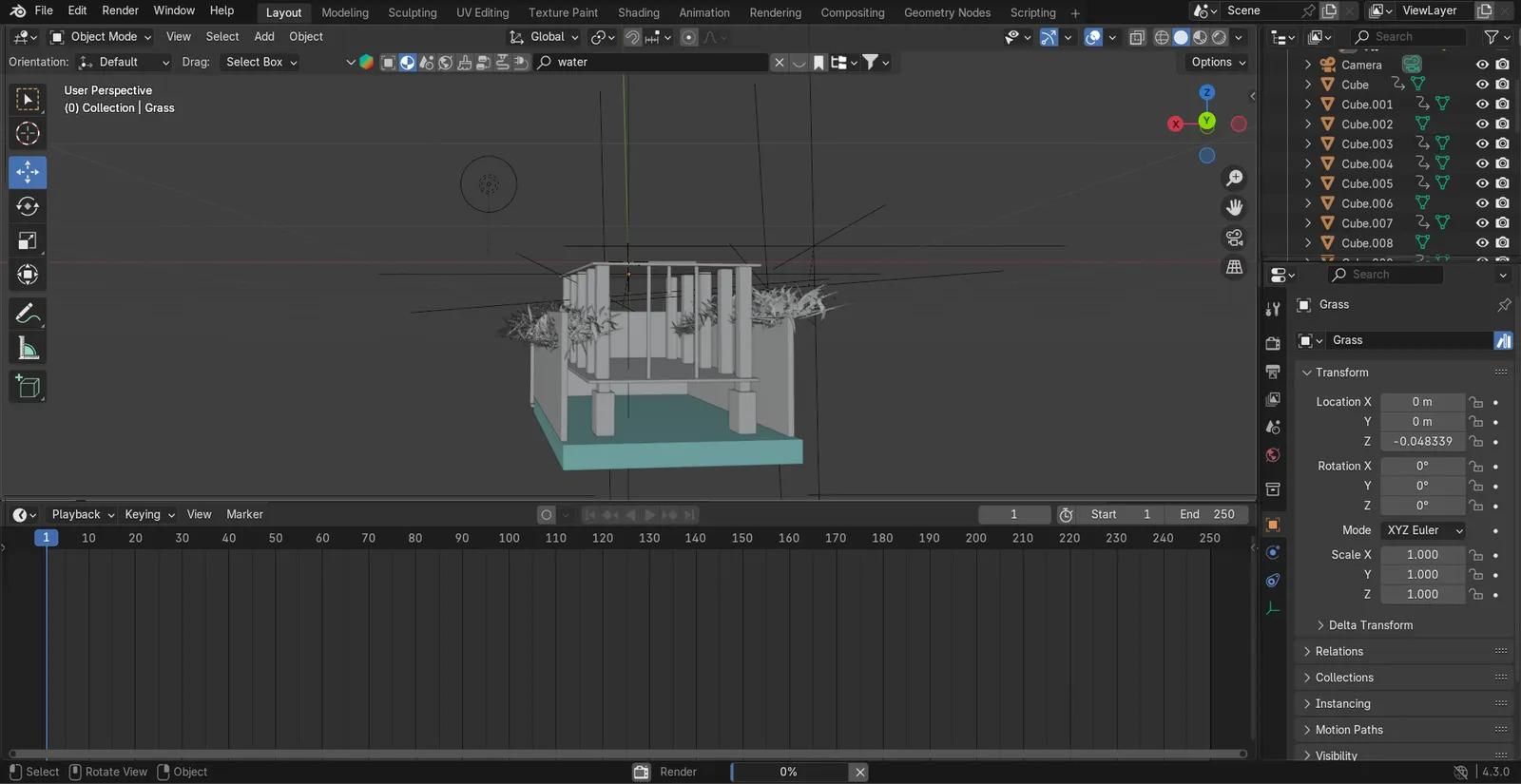This screenshot has width=1521, height=784.
Task: Click the hand pan view gizmo
Action: click(x=1234, y=207)
